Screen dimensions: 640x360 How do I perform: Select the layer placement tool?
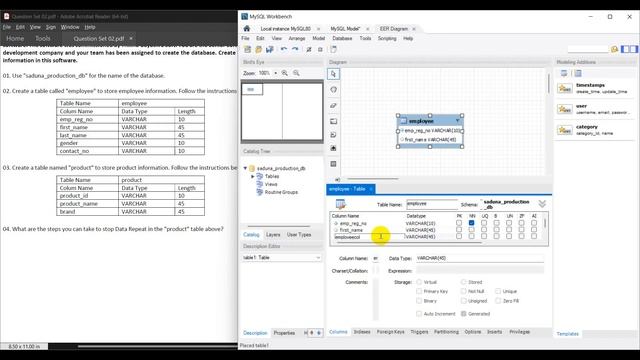pyautogui.click(x=333, y=121)
